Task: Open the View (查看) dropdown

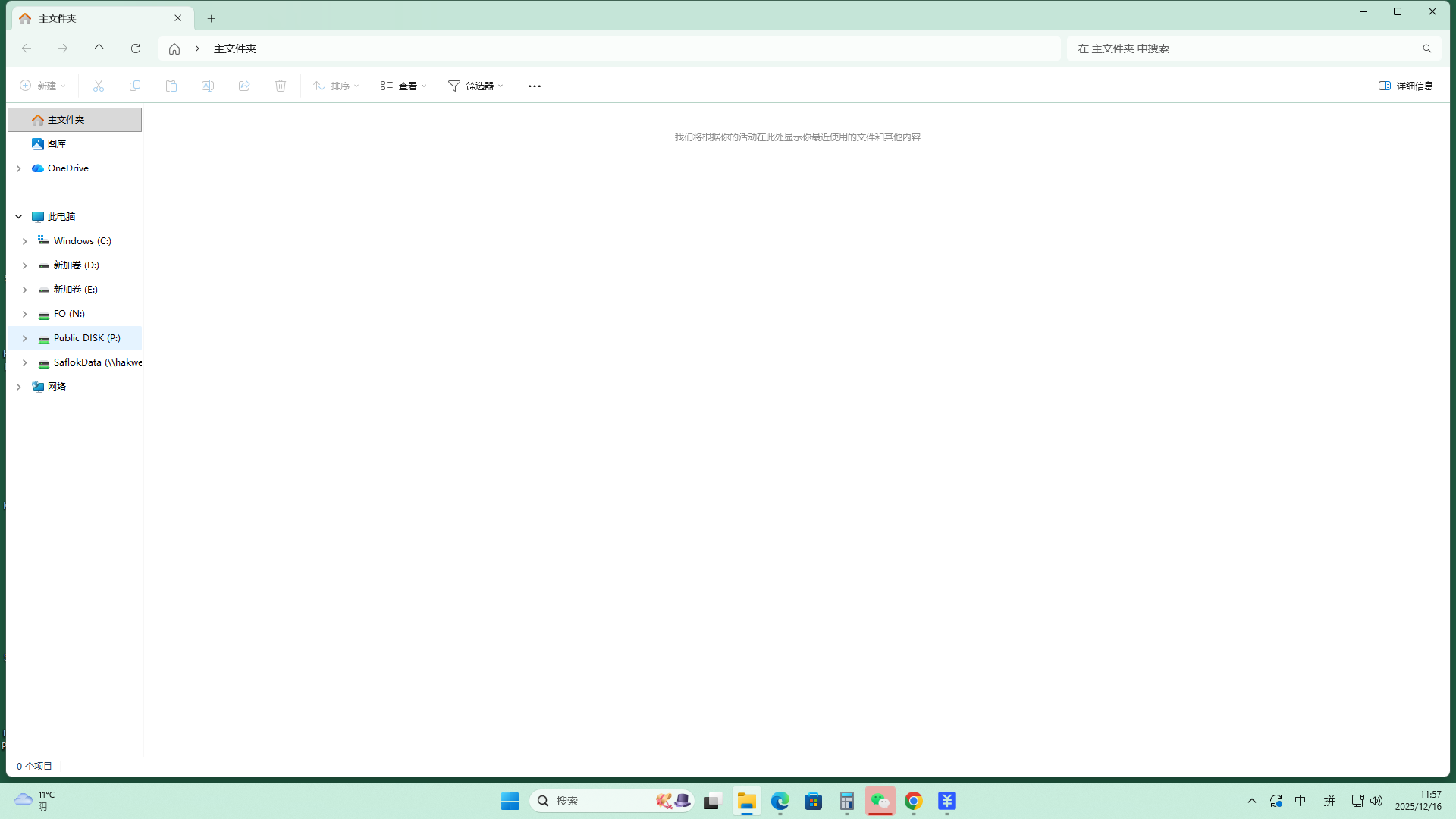Action: (x=403, y=86)
